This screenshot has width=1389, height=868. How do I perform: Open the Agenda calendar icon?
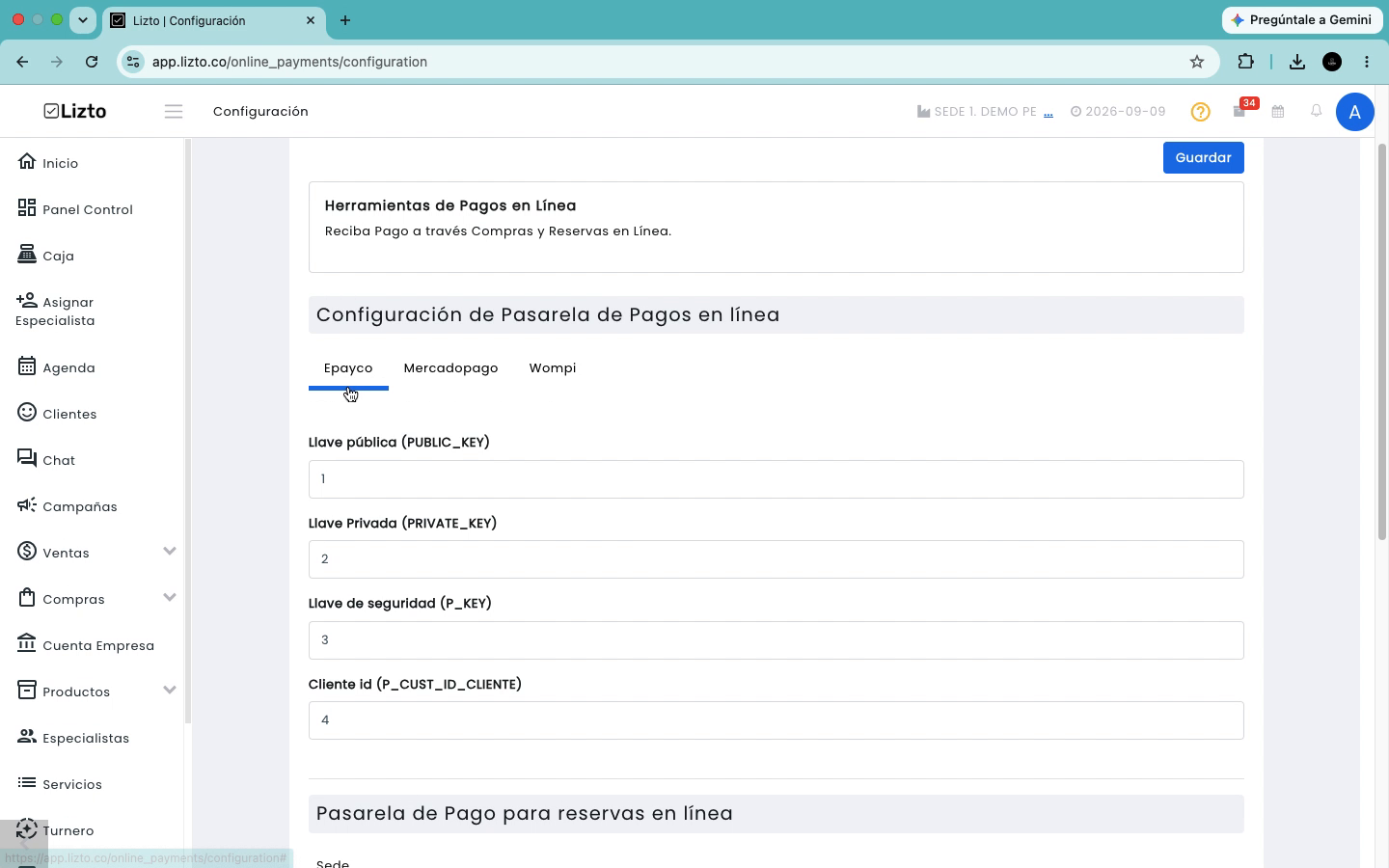[27, 366]
